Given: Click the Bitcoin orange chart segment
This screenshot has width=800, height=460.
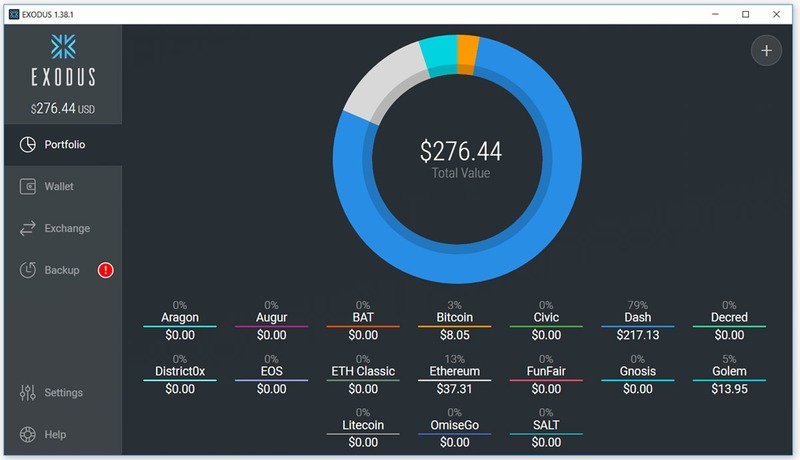Looking at the screenshot, I should [x=467, y=55].
